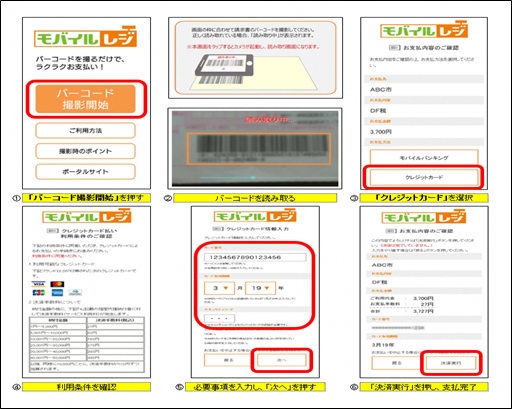Choose the モバイルバンキング payment button
The width and height of the screenshot is (512, 409).
pyautogui.click(x=424, y=157)
